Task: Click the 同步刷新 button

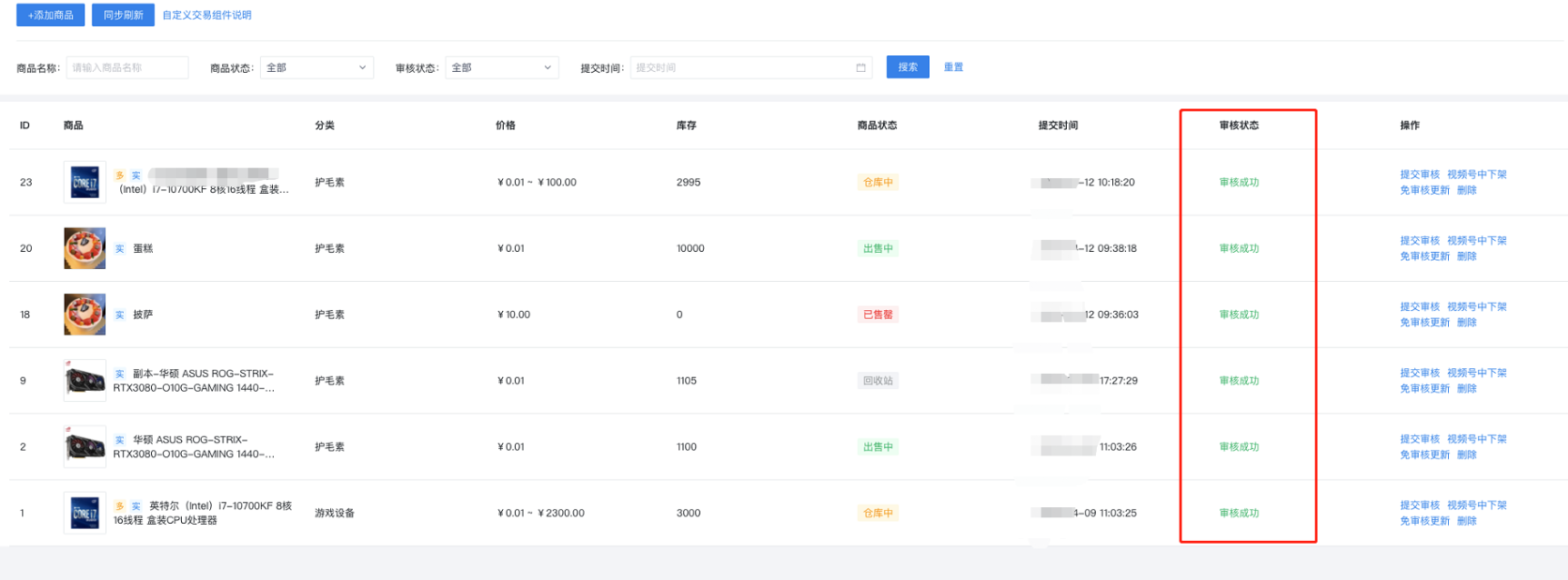Action: coord(123,15)
